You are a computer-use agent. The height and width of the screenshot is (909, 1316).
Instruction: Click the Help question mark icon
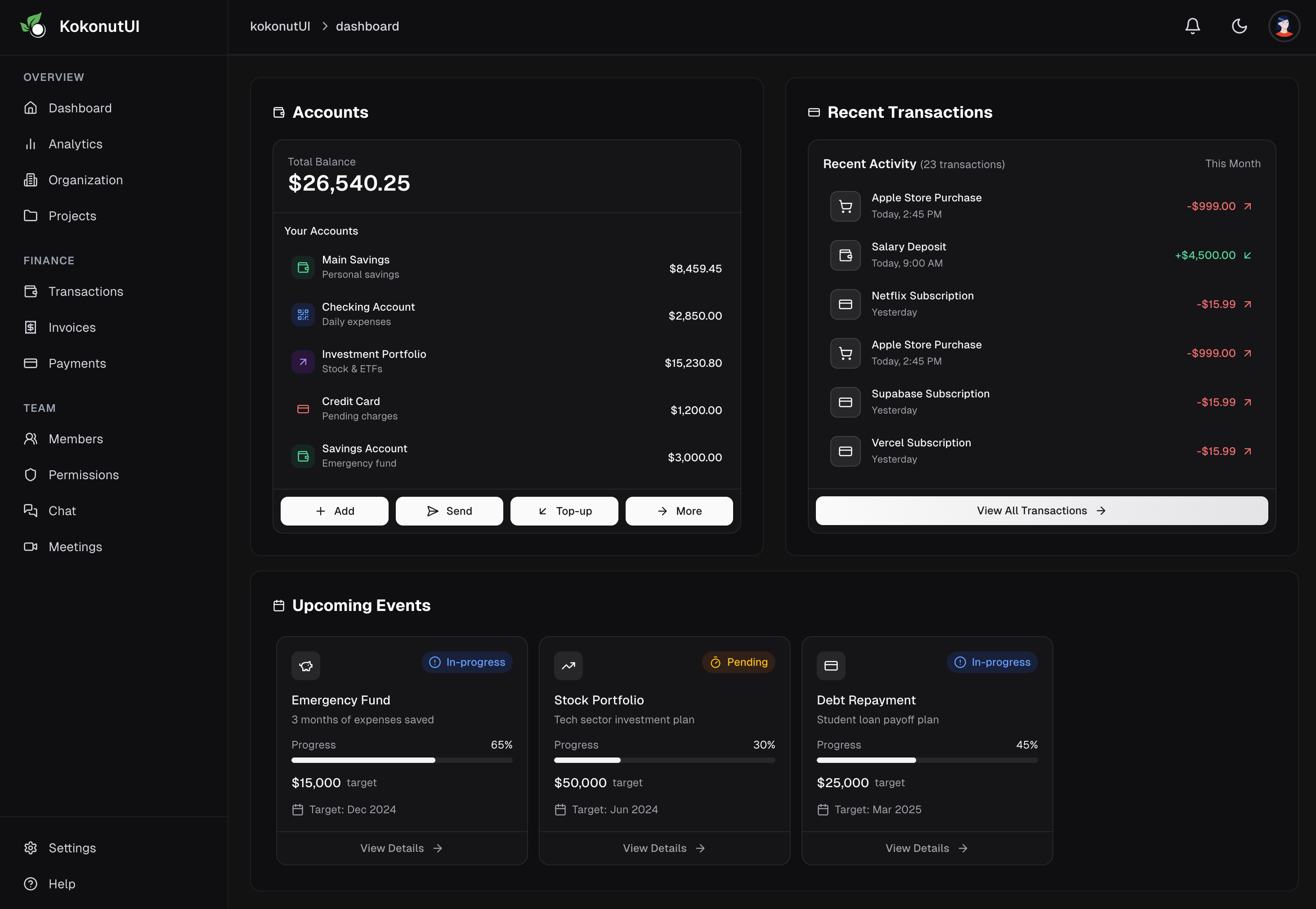(31, 883)
